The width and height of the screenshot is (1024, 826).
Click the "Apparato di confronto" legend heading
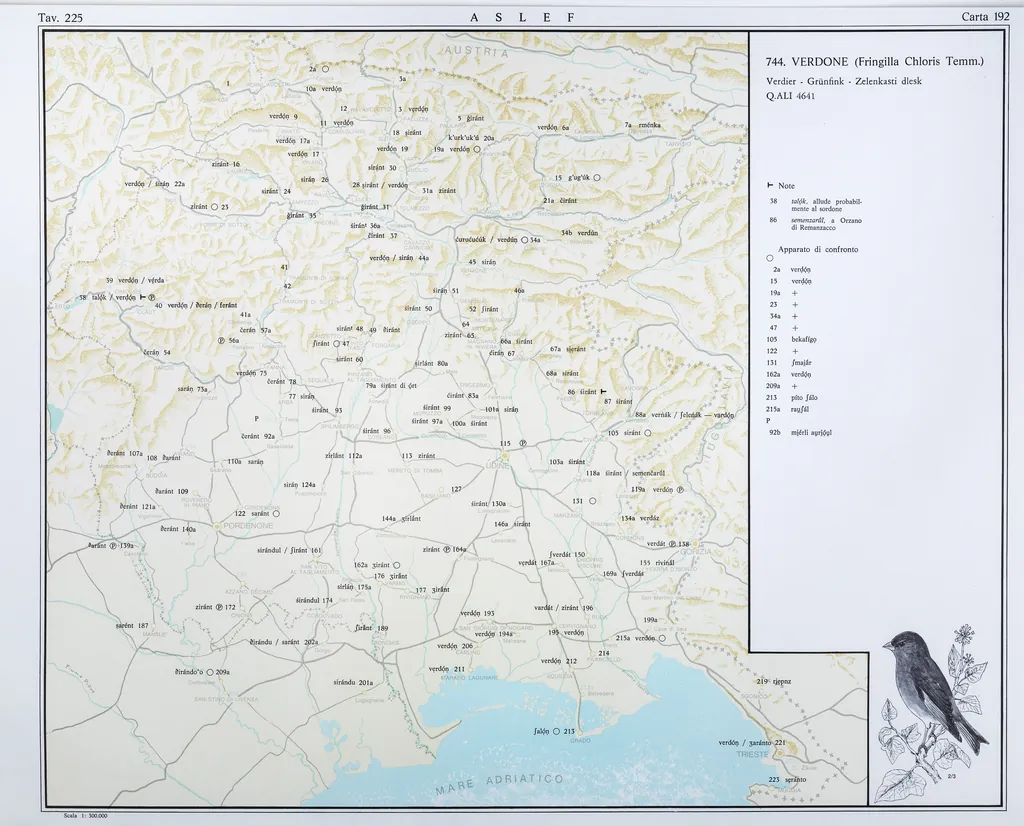(x=818, y=249)
